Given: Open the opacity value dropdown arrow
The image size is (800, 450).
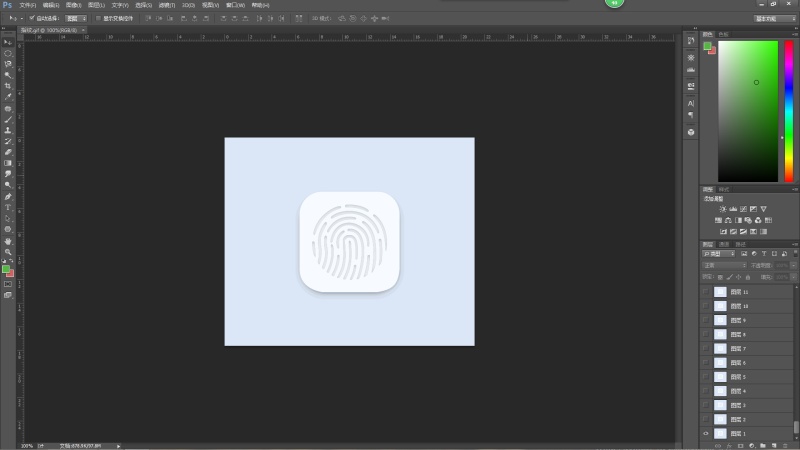Looking at the screenshot, I should click(x=793, y=265).
